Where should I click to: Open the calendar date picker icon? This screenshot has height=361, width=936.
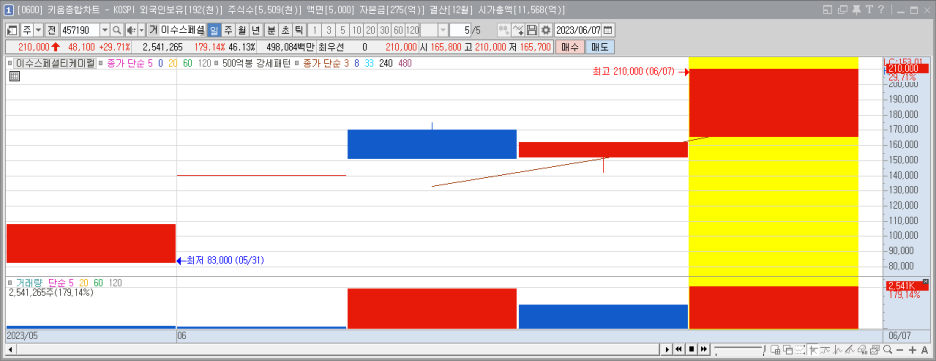[608, 30]
